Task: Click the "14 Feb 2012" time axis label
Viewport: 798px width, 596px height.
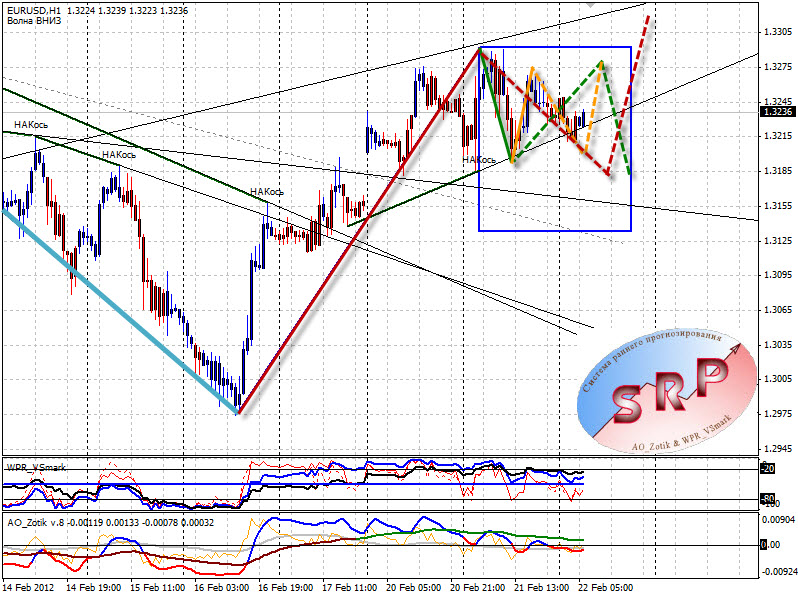Action: 28,587
